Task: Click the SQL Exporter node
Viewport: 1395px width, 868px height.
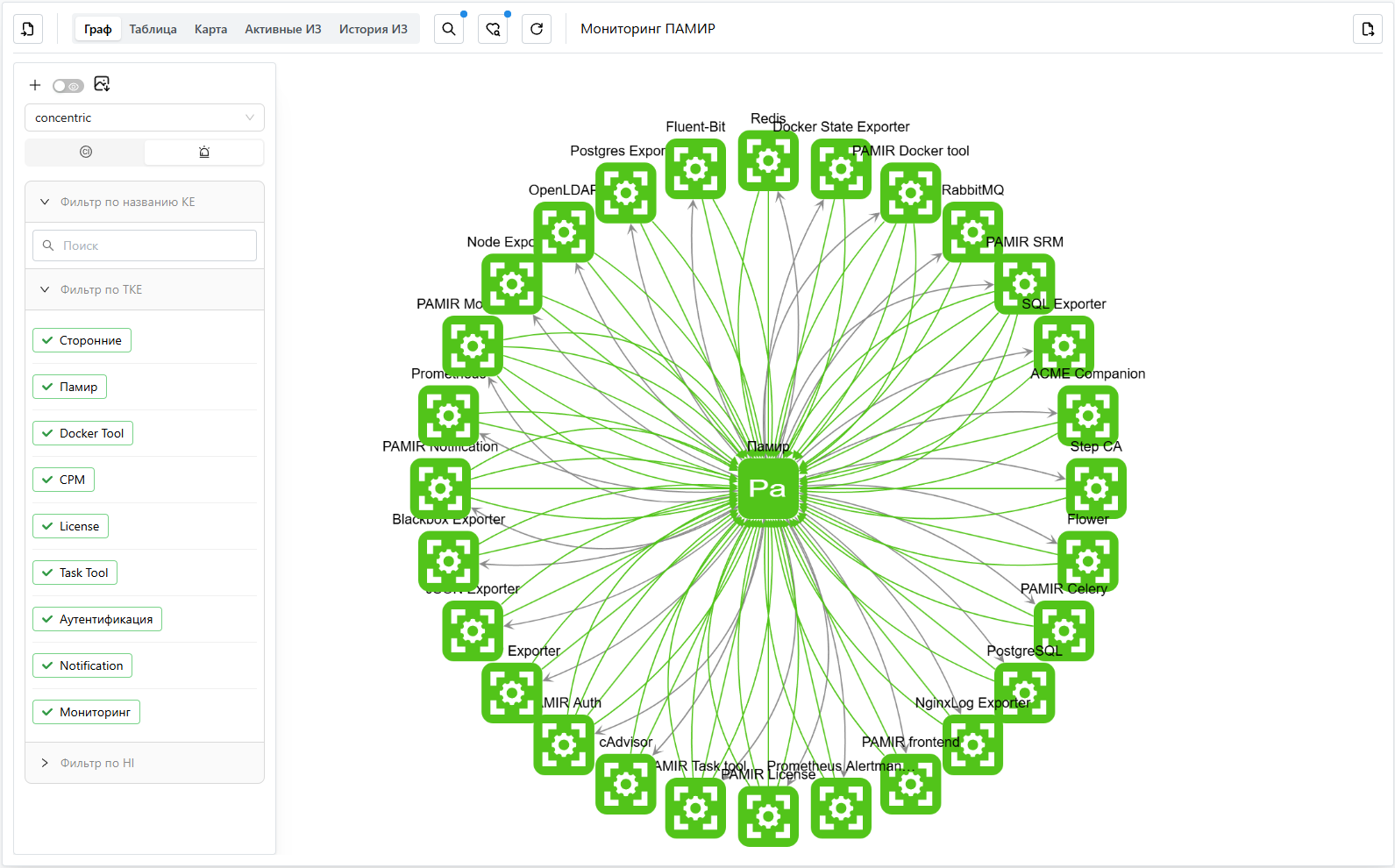Action: (1064, 346)
